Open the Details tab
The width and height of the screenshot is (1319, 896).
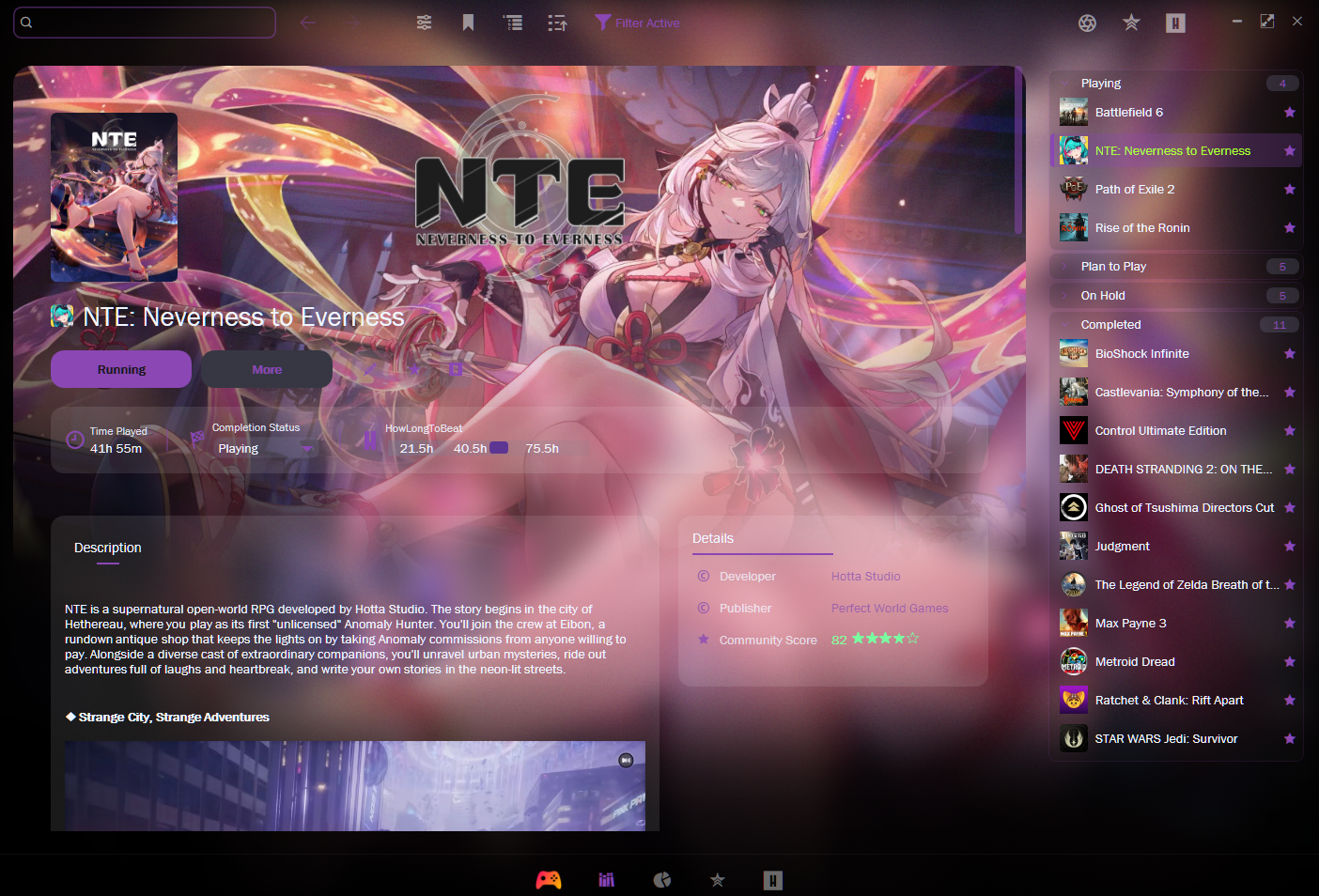pyautogui.click(x=713, y=538)
